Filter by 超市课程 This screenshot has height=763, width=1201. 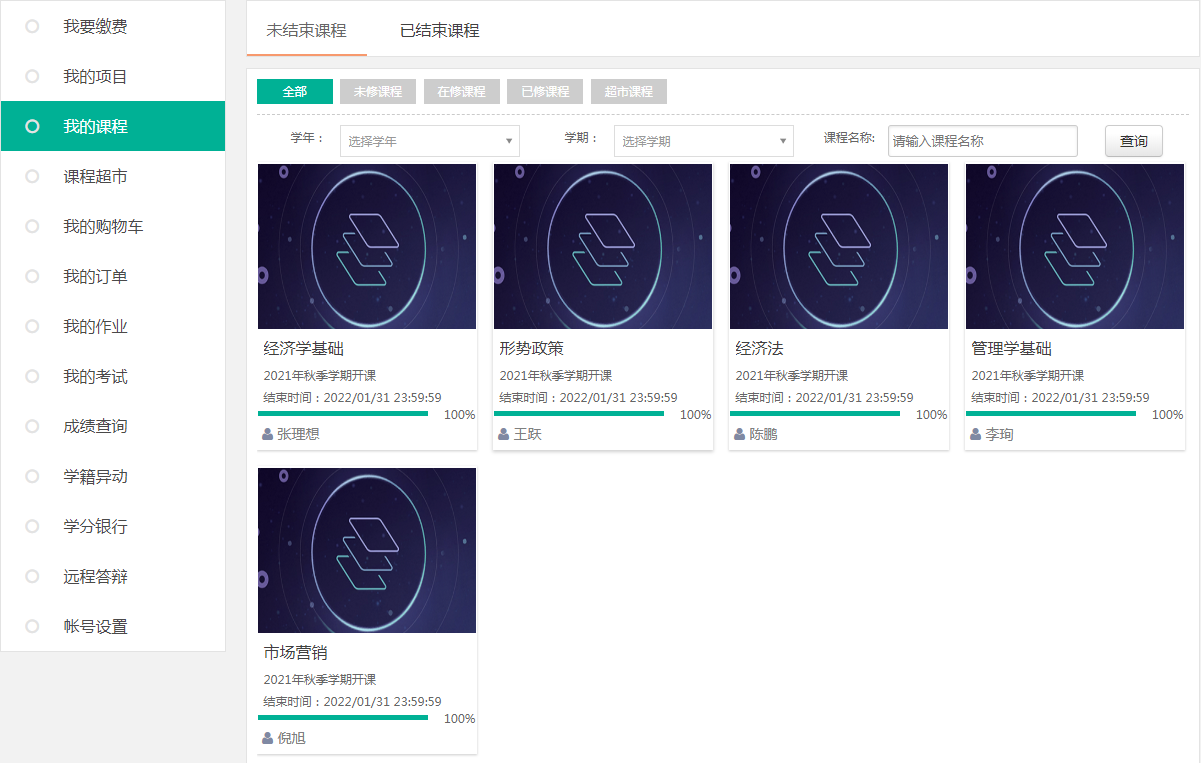[629, 91]
